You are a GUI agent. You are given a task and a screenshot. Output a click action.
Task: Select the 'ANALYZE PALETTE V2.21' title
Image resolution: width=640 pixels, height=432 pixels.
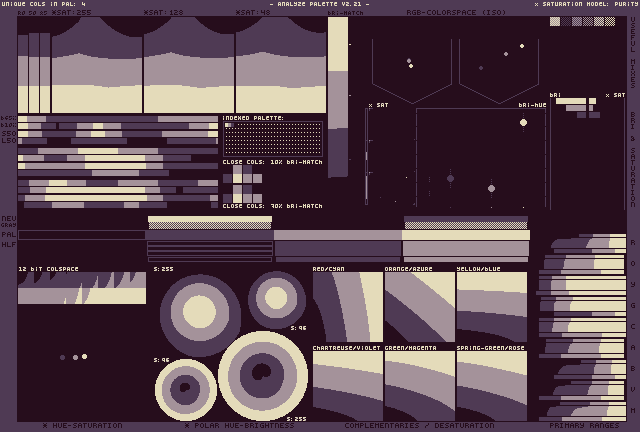coord(320,4)
